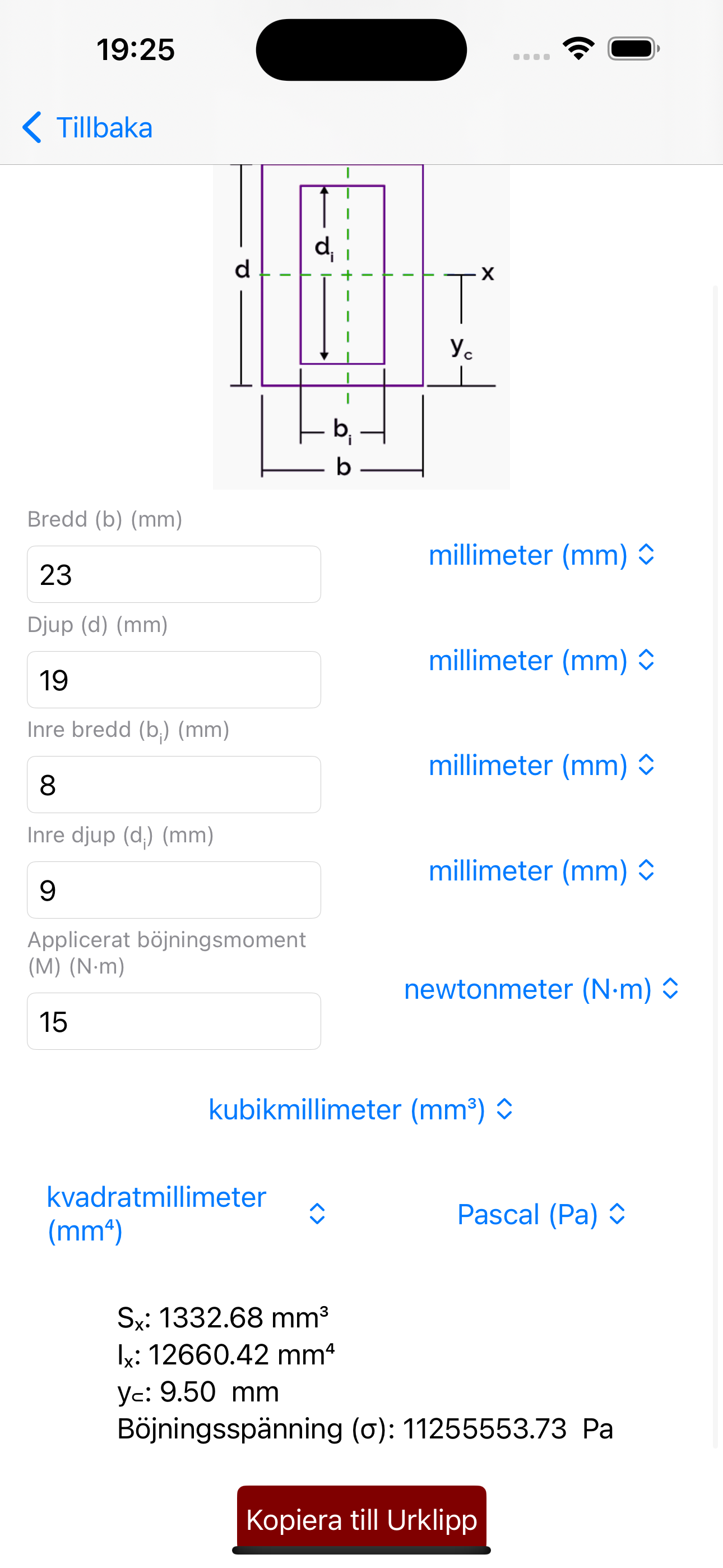Change kubikmillimeter (mm³) output unit
Screen dimensions: 723x1568
(x=361, y=1109)
